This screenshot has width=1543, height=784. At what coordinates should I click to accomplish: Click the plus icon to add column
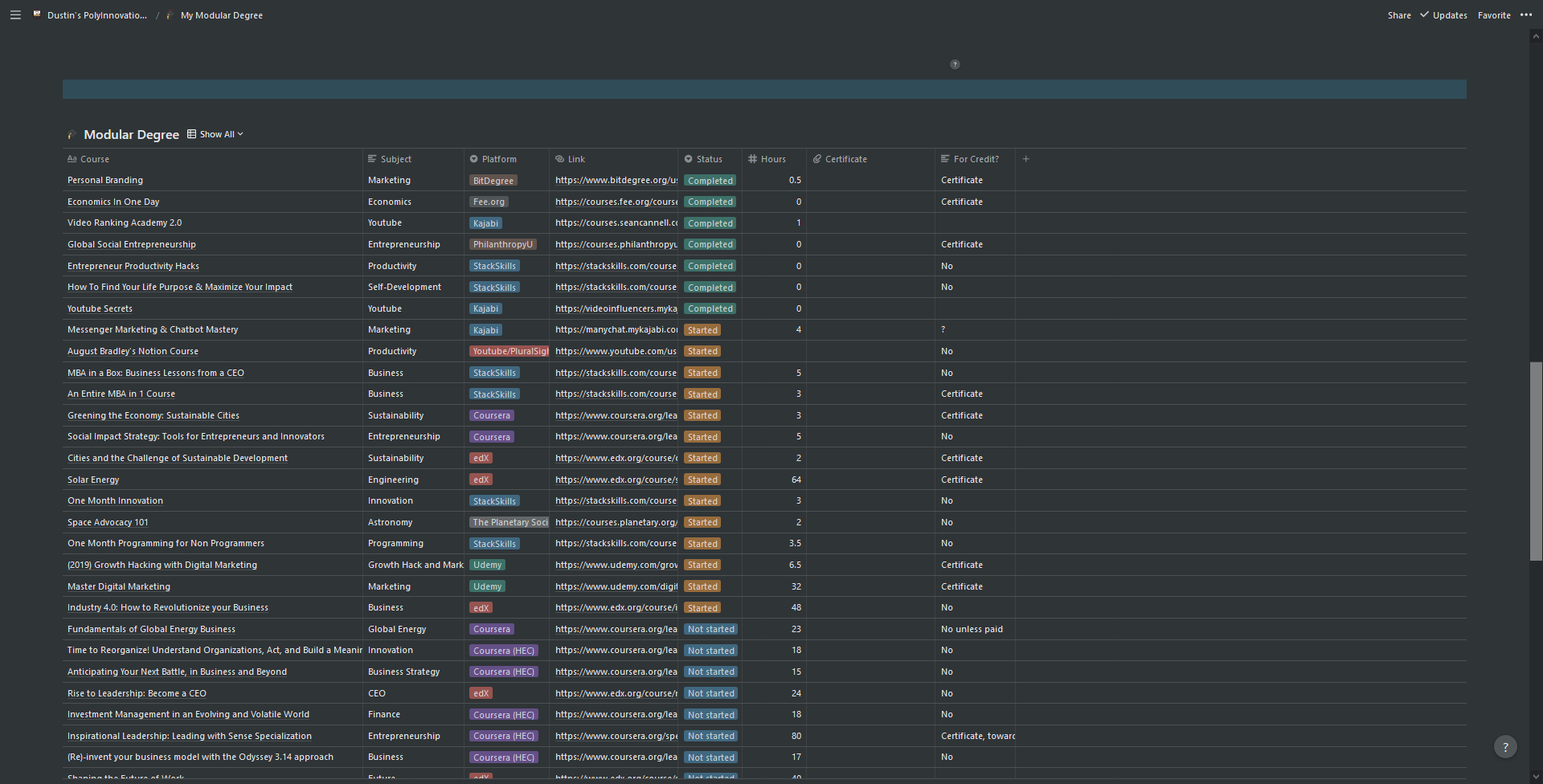pos(1025,159)
